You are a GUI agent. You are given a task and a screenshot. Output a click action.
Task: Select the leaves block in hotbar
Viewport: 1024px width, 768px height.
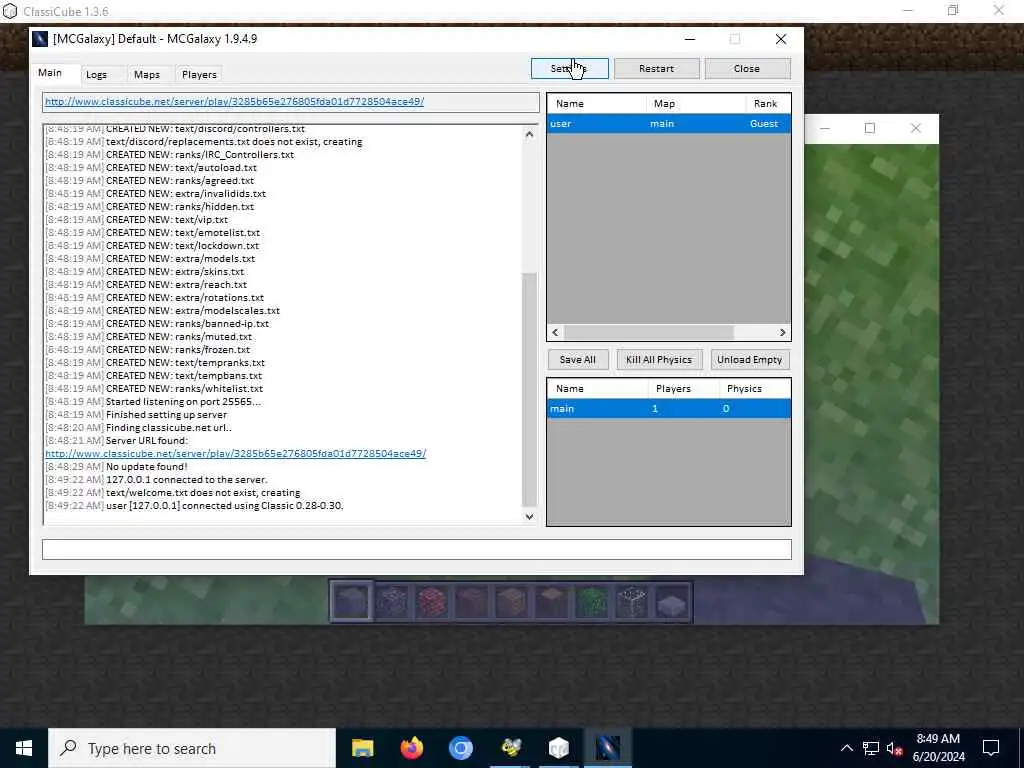tap(592, 602)
